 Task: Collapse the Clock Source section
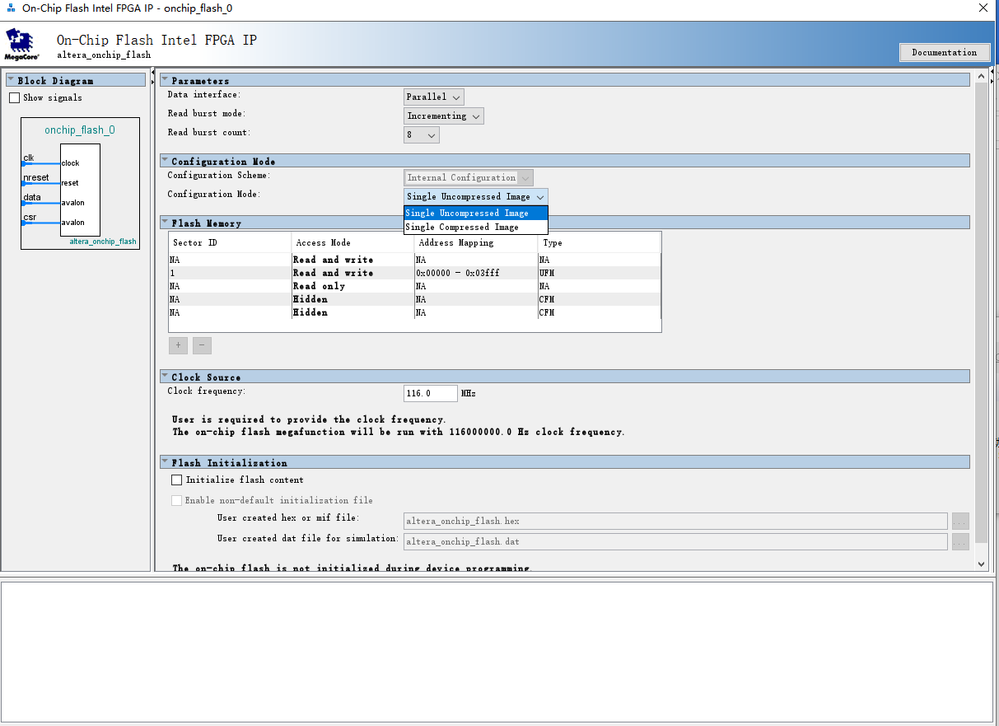tap(165, 376)
